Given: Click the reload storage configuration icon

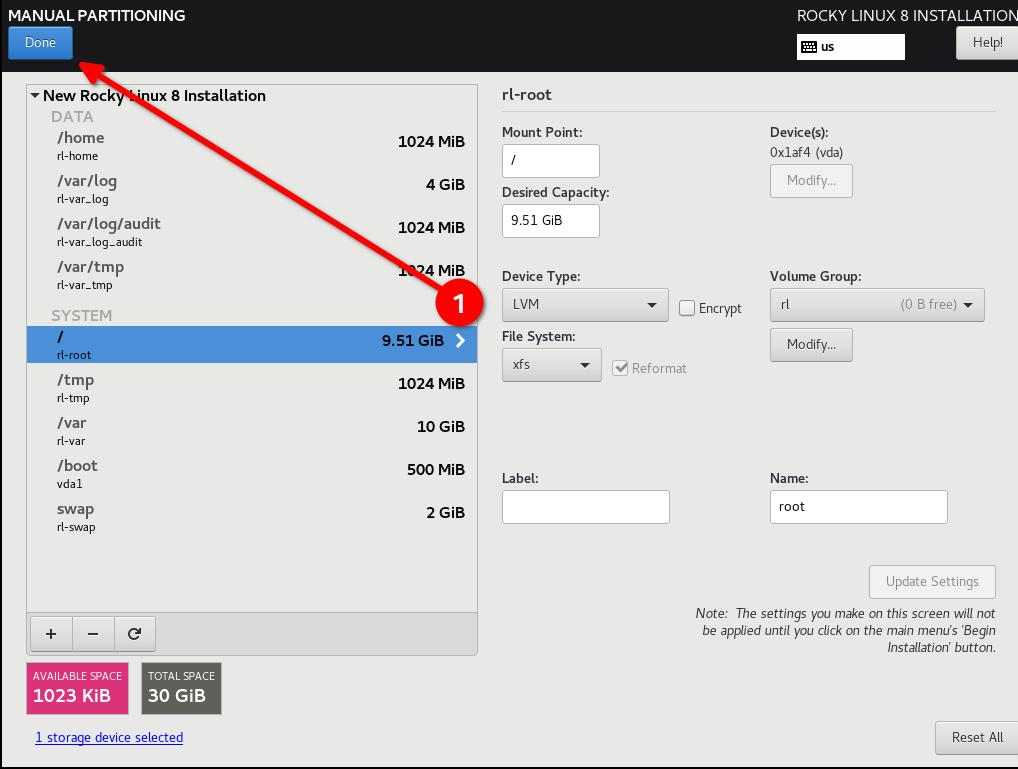Looking at the screenshot, I should point(135,633).
